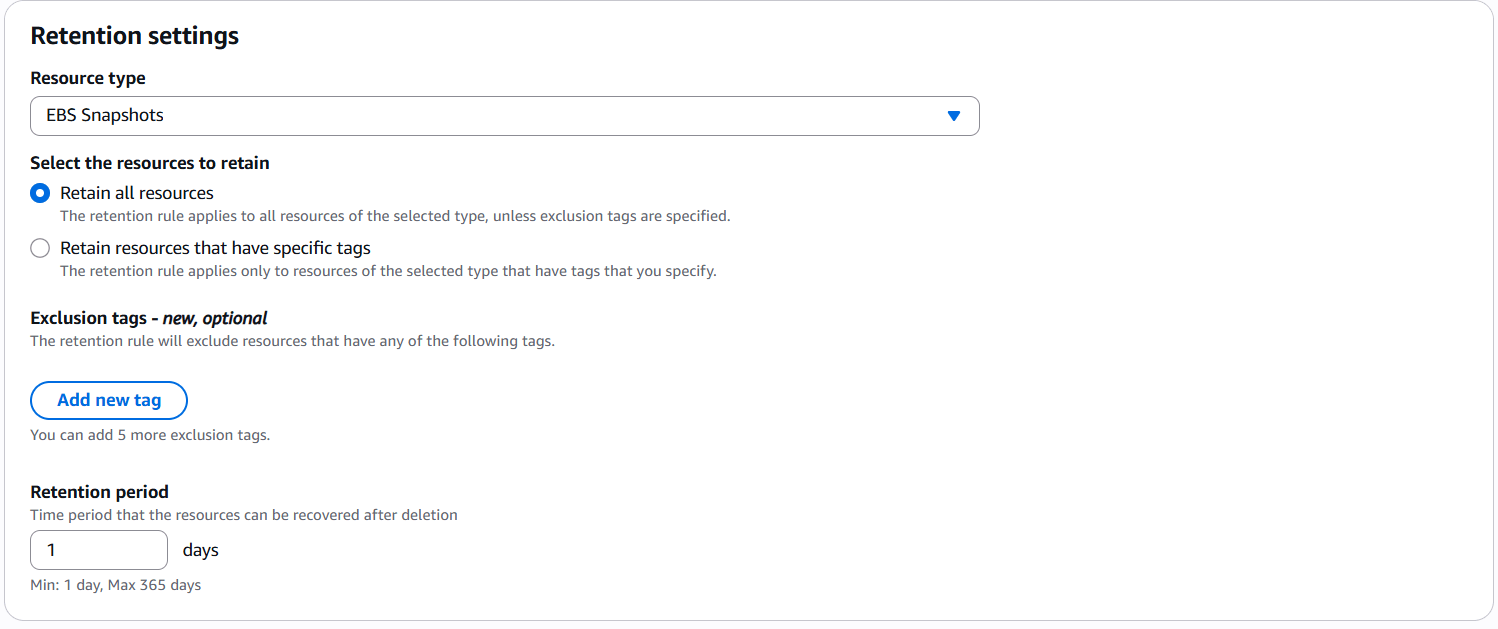The image size is (1498, 629).
Task: Click the "Time period that the resources" description
Action: 243,515
